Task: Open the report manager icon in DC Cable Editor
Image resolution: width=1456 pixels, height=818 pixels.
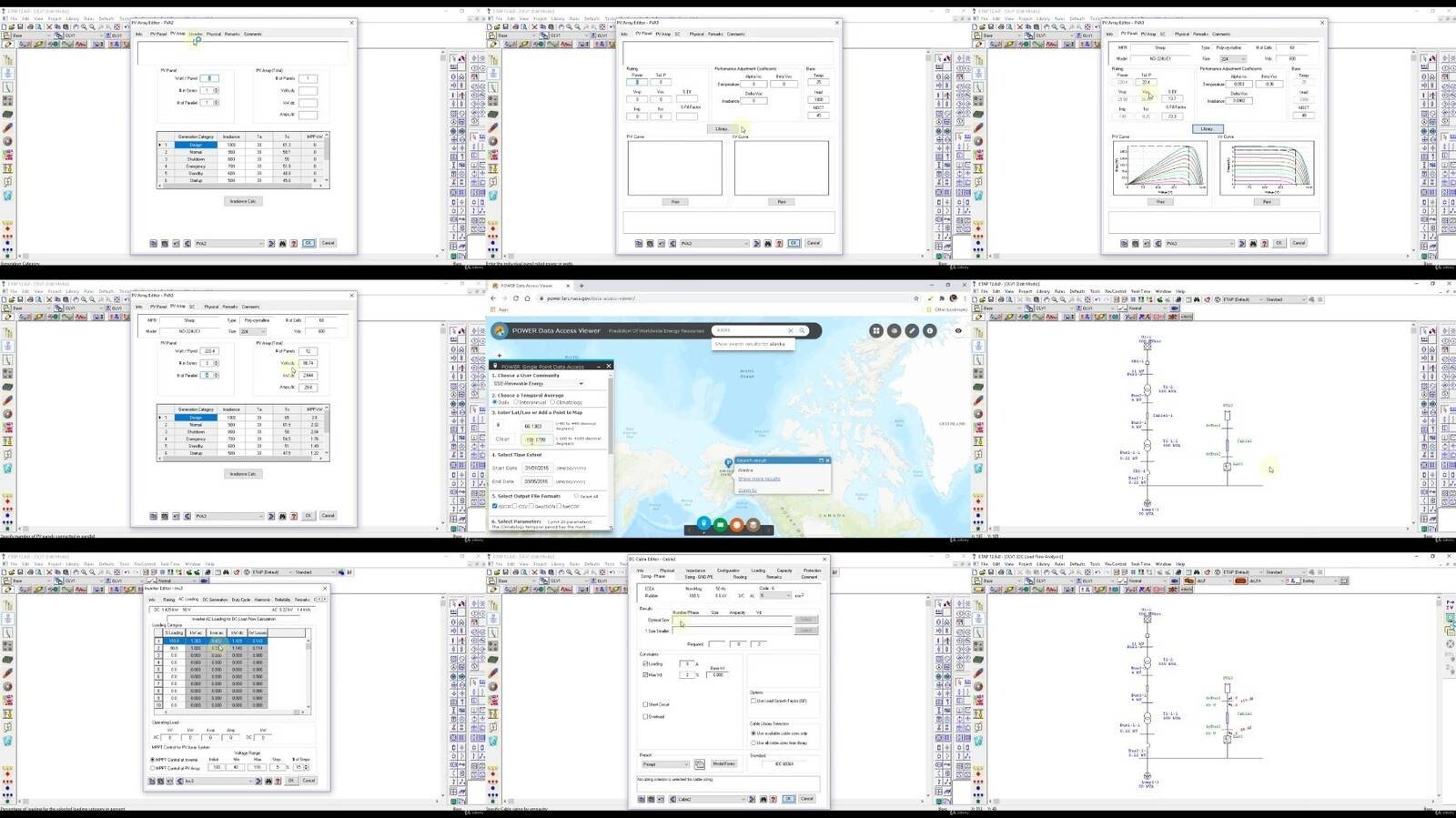Action: click(700, 764)
